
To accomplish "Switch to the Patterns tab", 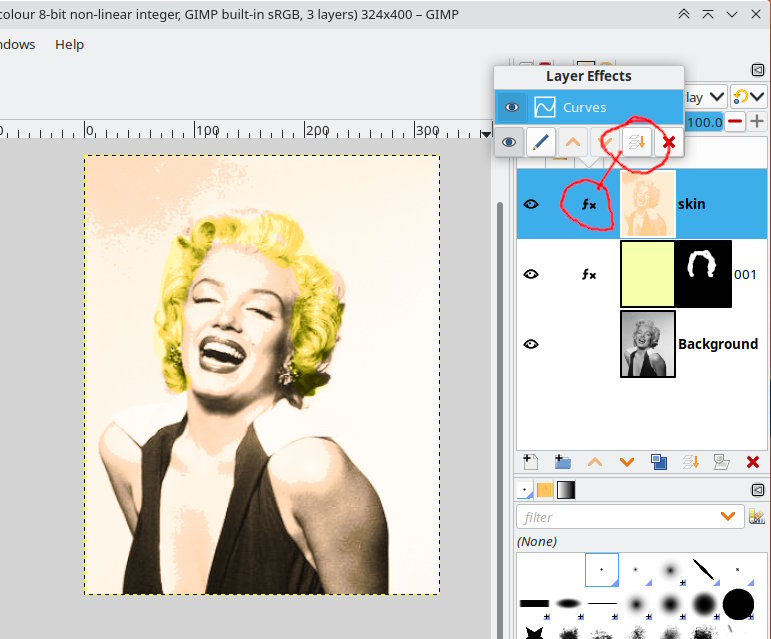I will pos(545,490).
